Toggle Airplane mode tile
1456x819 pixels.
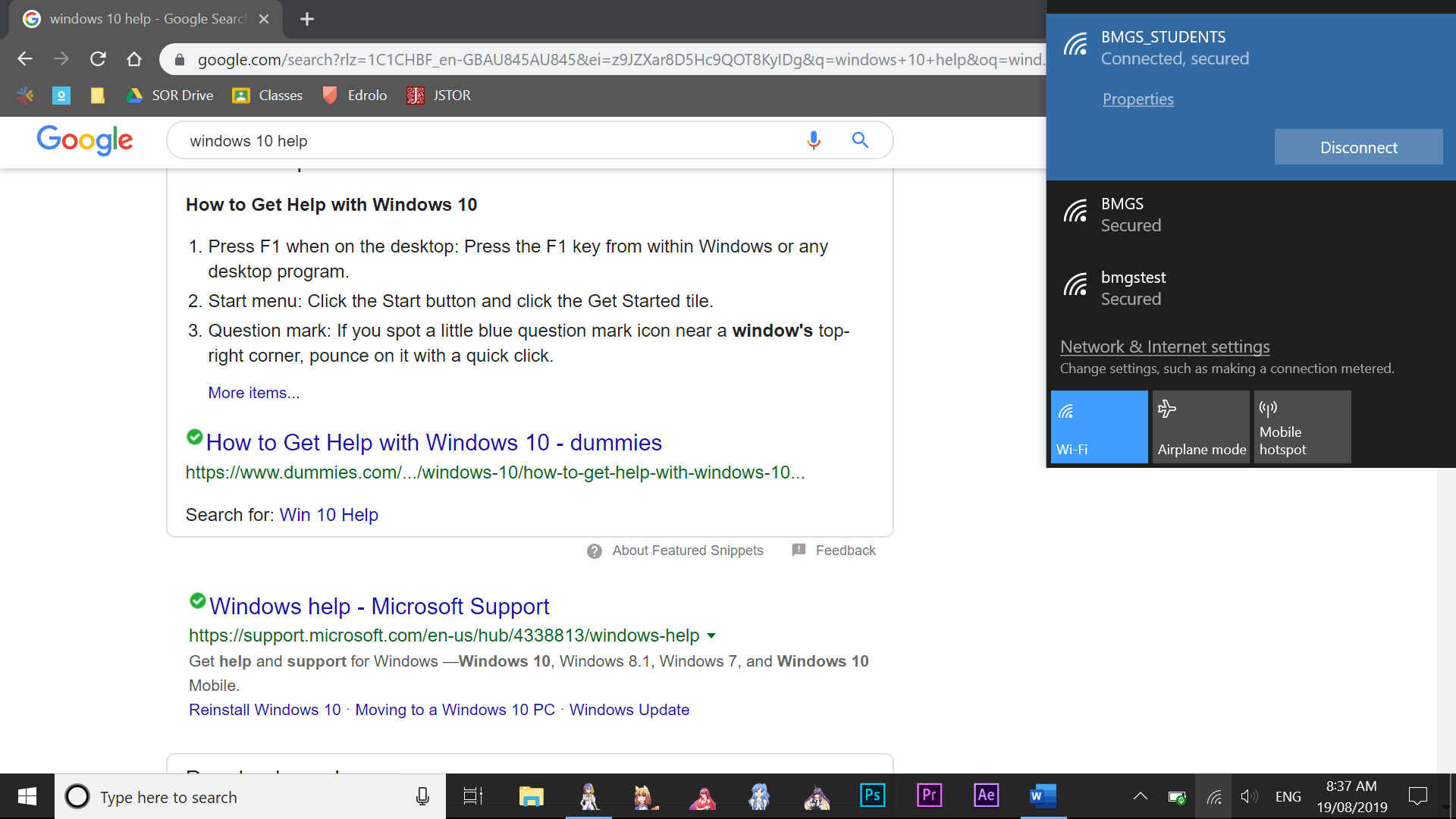click(x=1200, y=427)
